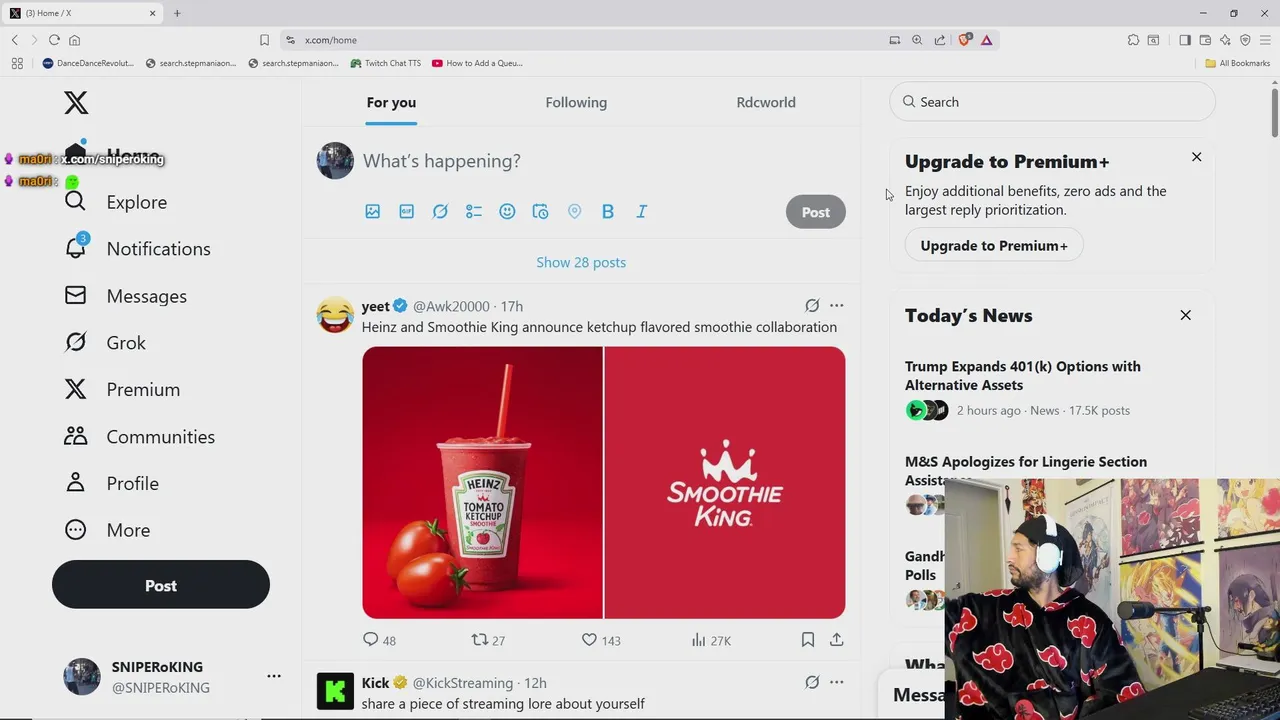This screenshot has height=720, width=1280.
Task: Open Kick's profile avatar
Action: [x=335, y=692]
